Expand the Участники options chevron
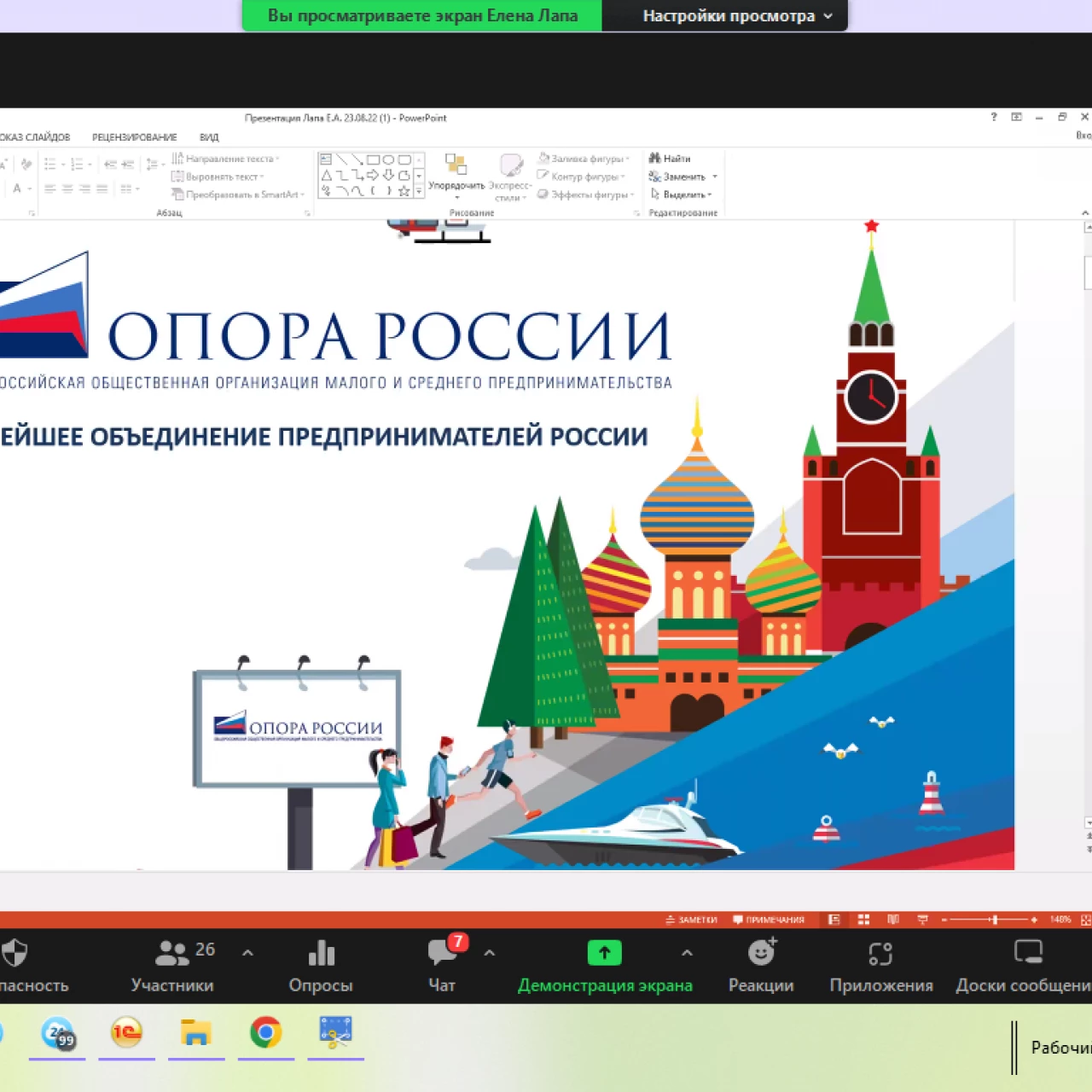 (x=247, y=952)
